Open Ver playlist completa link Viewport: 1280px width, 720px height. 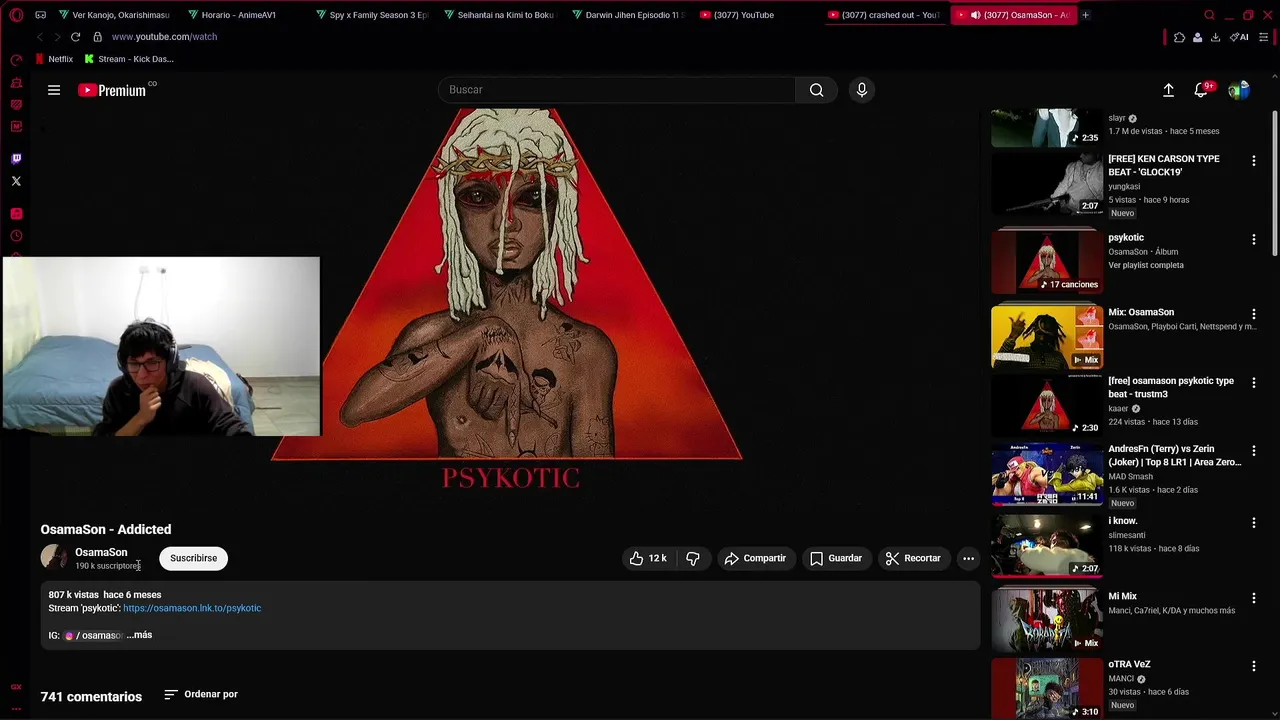pyautogui.click(x=1146, y=265)
